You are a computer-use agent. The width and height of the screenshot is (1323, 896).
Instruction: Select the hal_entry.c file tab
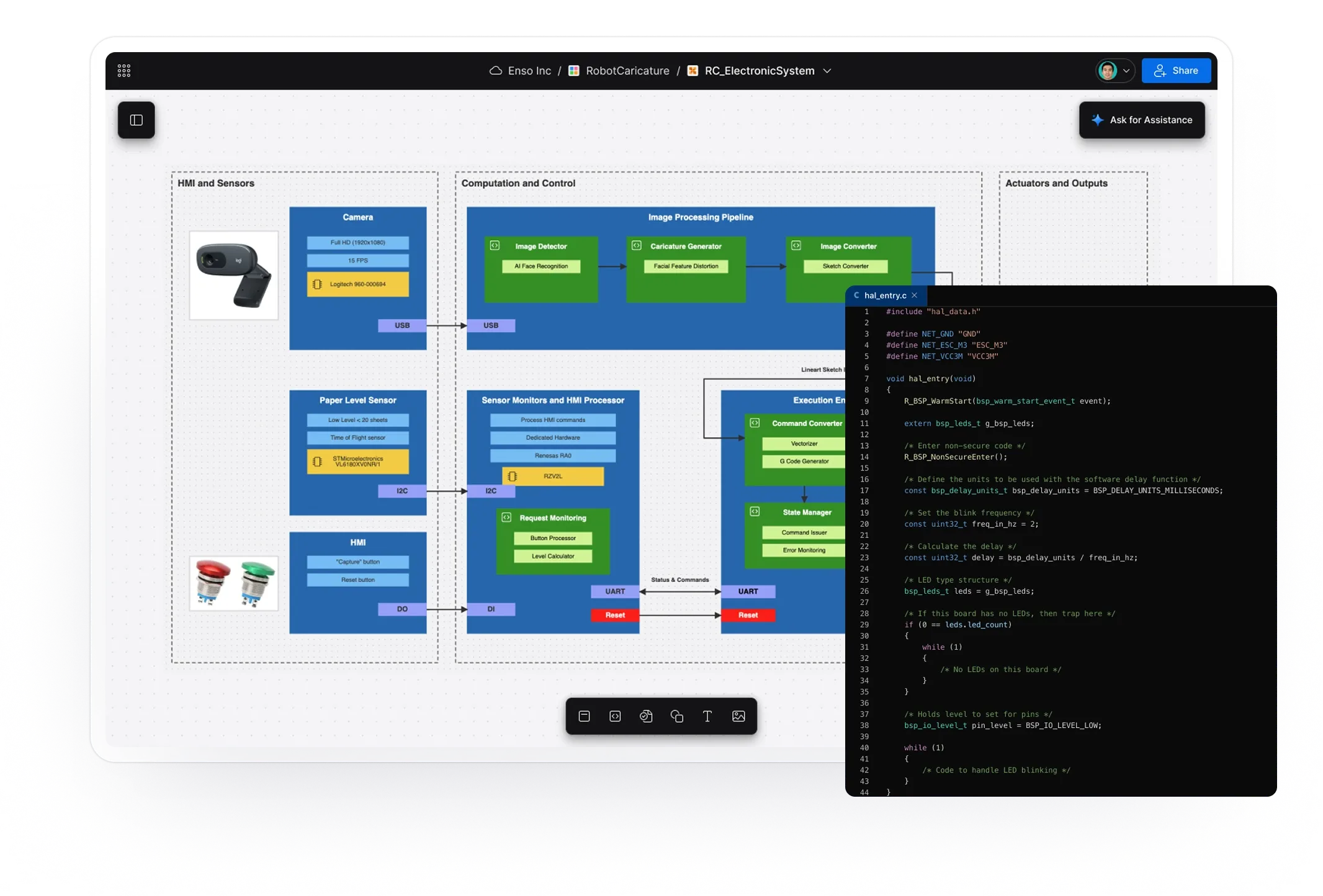(884, 295)
